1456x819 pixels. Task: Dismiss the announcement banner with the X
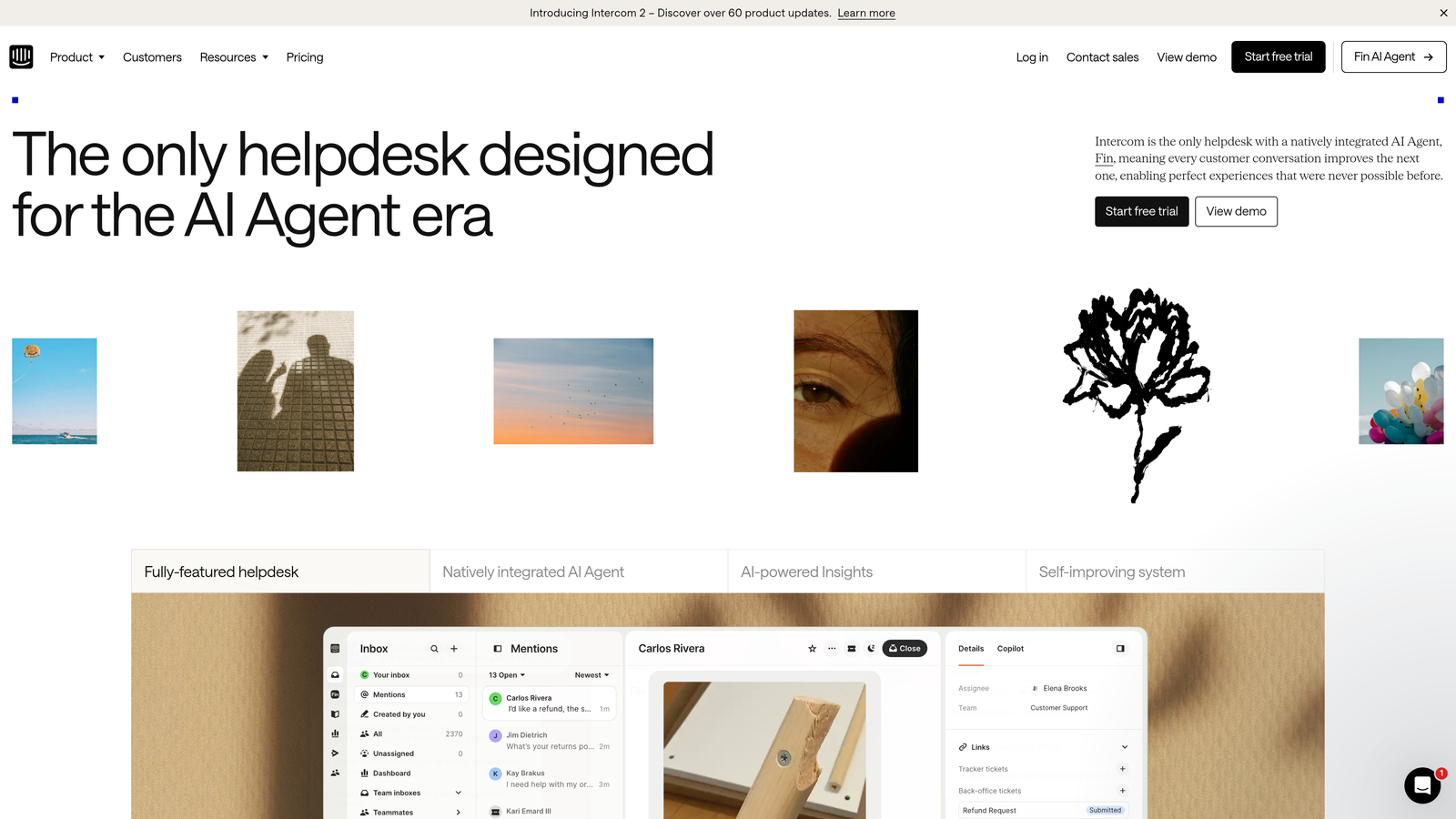point(1443,13)
